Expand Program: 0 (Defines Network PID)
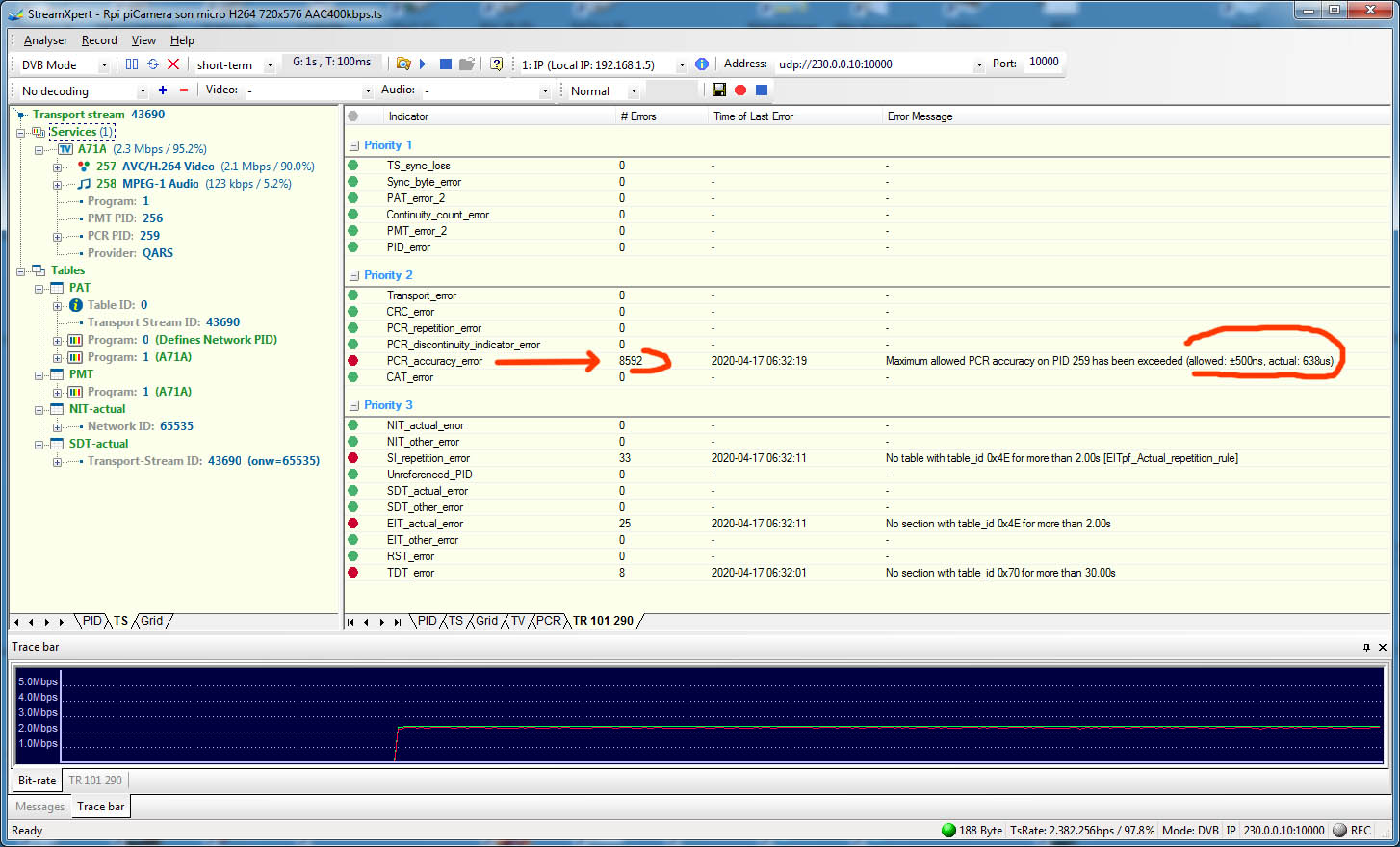Image resolution: width=1400 pixels, height=847 pixels. [x=57, y=340]
